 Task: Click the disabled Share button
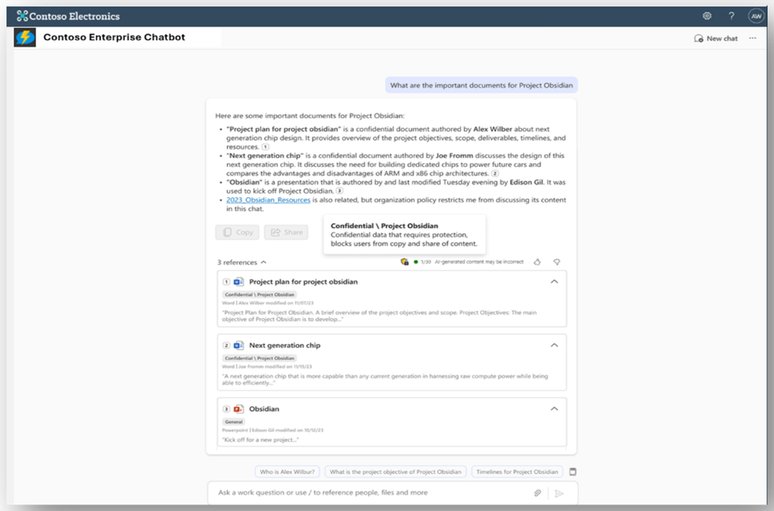tap(286, 232)
